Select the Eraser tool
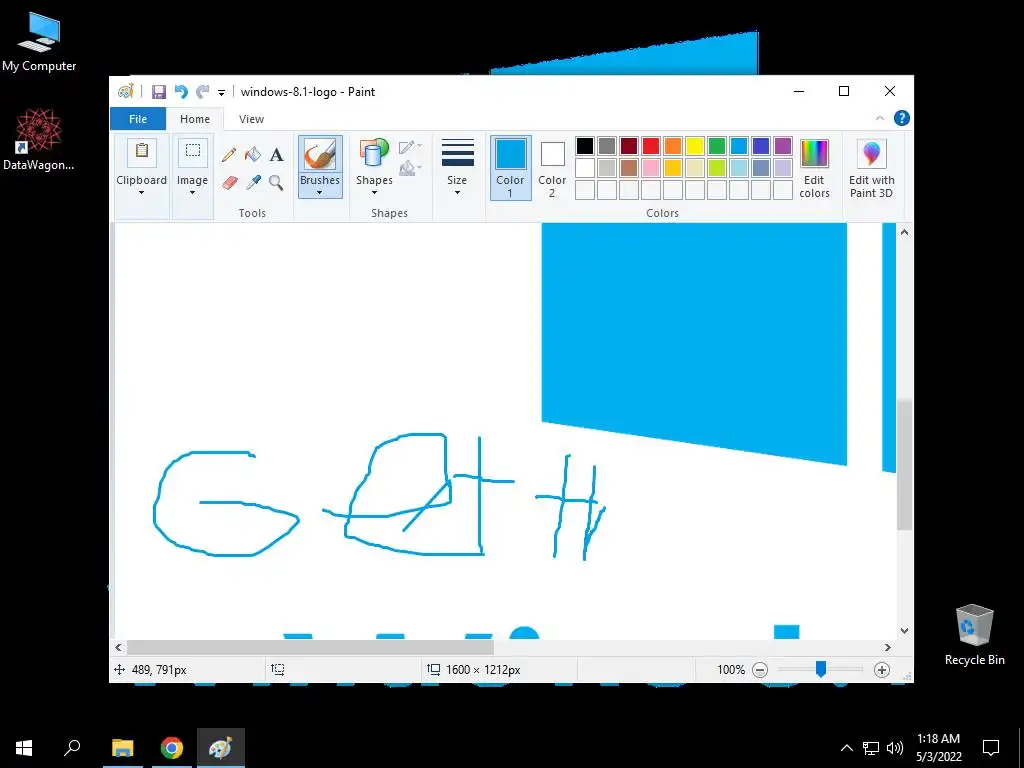 point(229,183)
